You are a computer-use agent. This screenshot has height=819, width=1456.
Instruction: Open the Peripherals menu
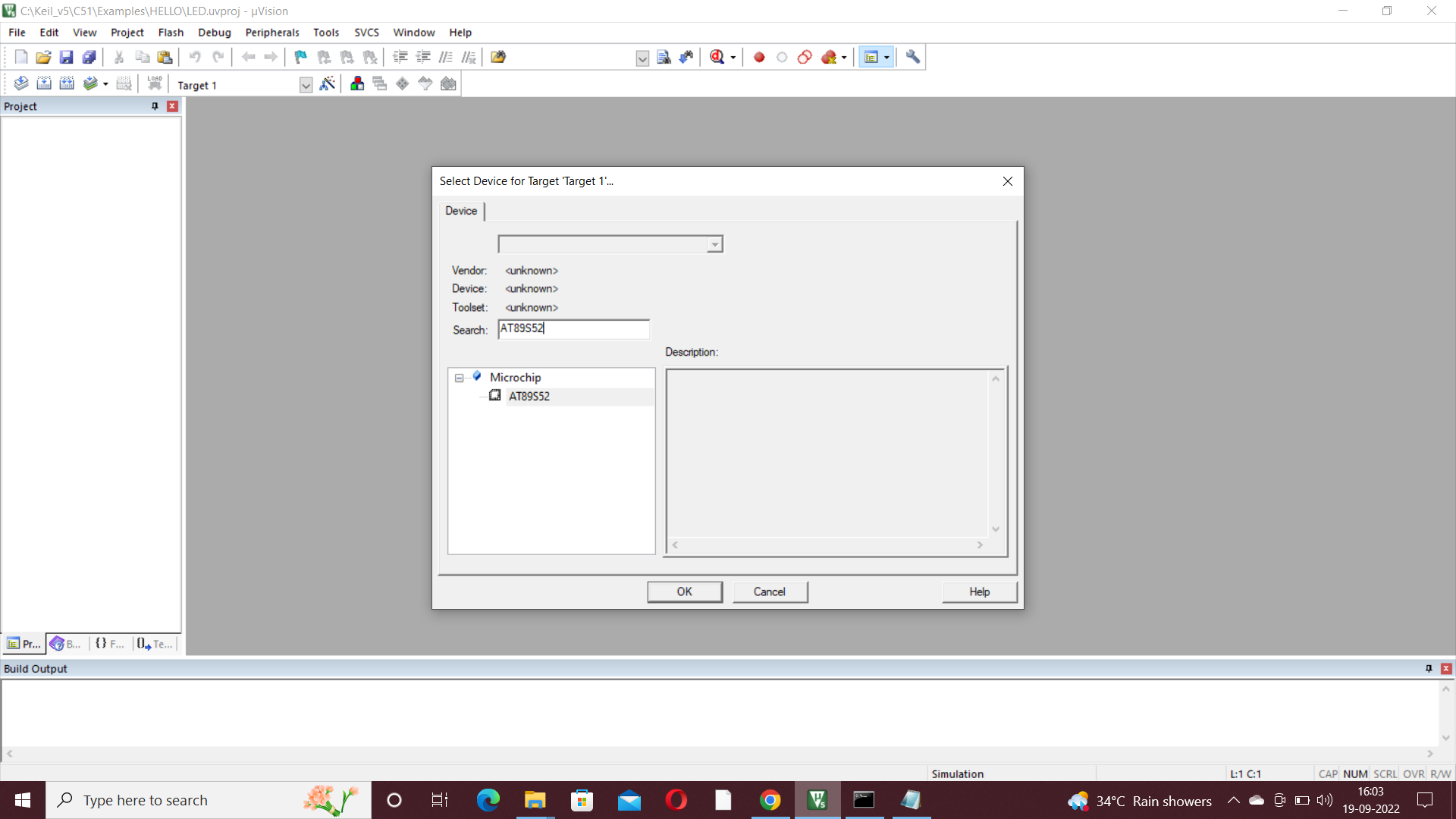[x=271, y=33]
